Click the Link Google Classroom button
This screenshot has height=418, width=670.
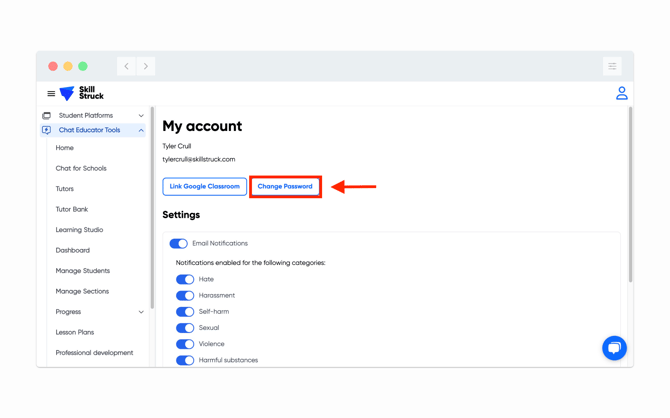coord(205,186)
